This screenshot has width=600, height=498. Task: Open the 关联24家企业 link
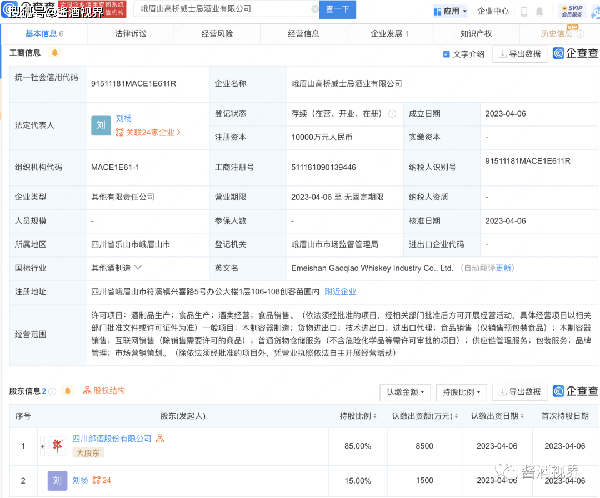146,132
